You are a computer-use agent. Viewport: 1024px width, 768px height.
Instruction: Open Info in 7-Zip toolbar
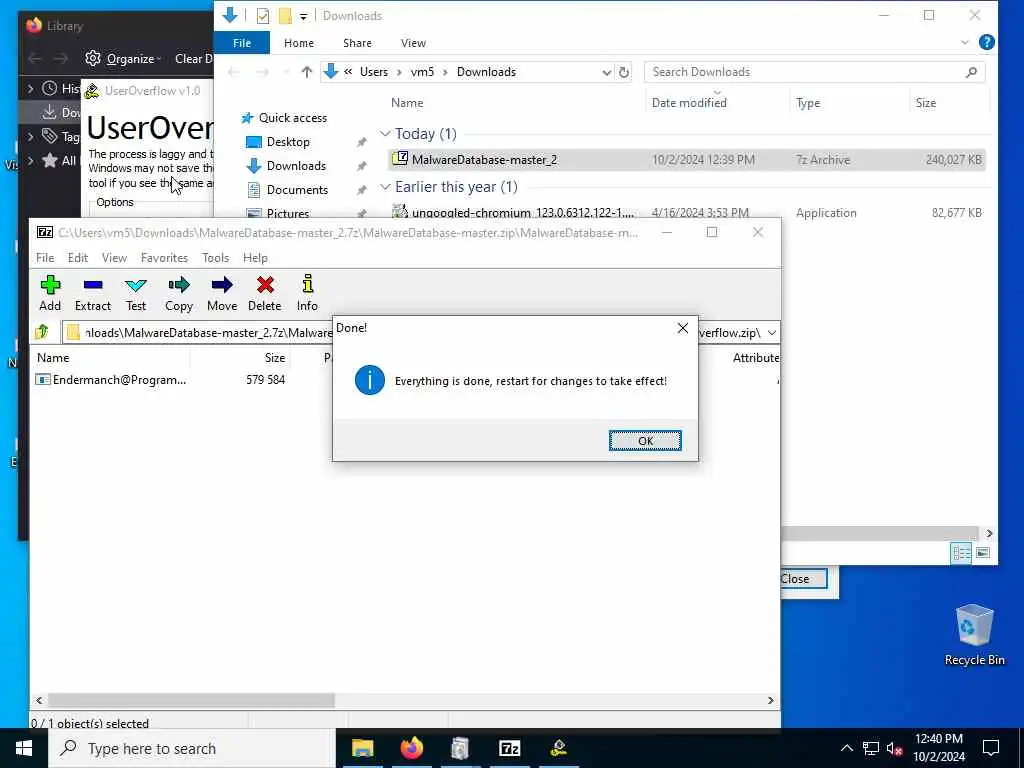(x=307, y=293)
